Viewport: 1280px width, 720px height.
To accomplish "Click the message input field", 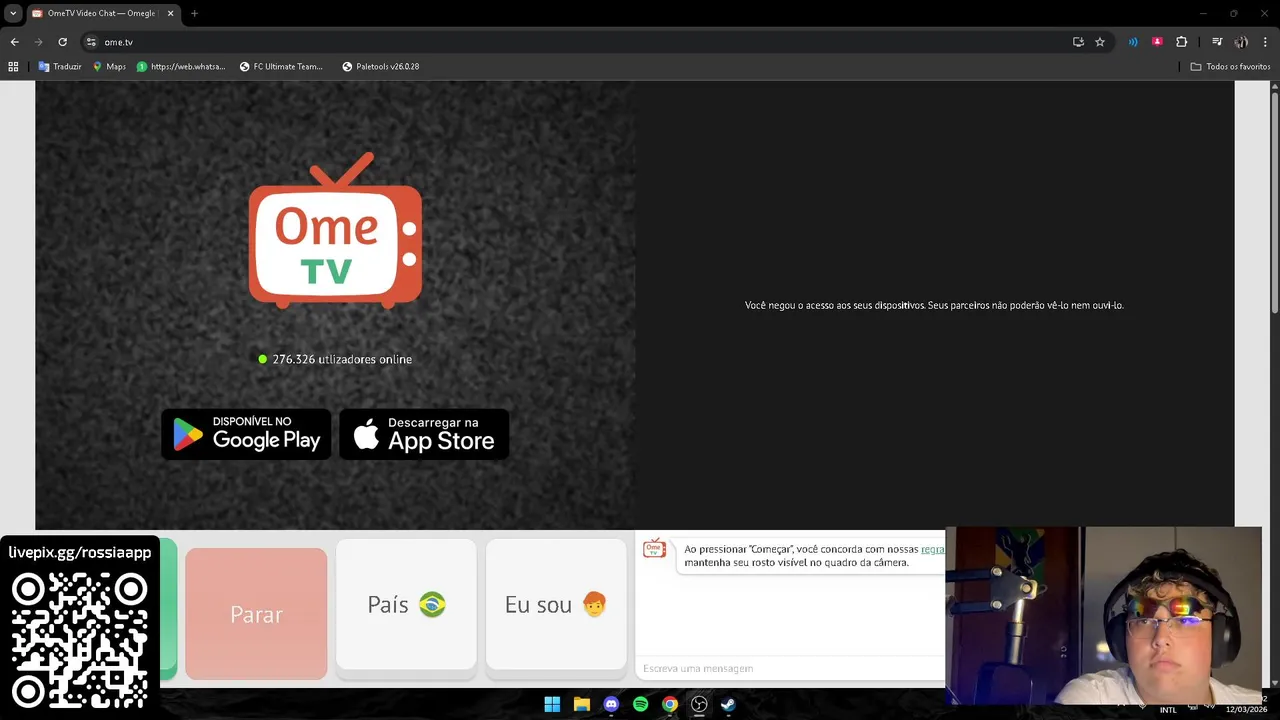I will pos(790,668).
